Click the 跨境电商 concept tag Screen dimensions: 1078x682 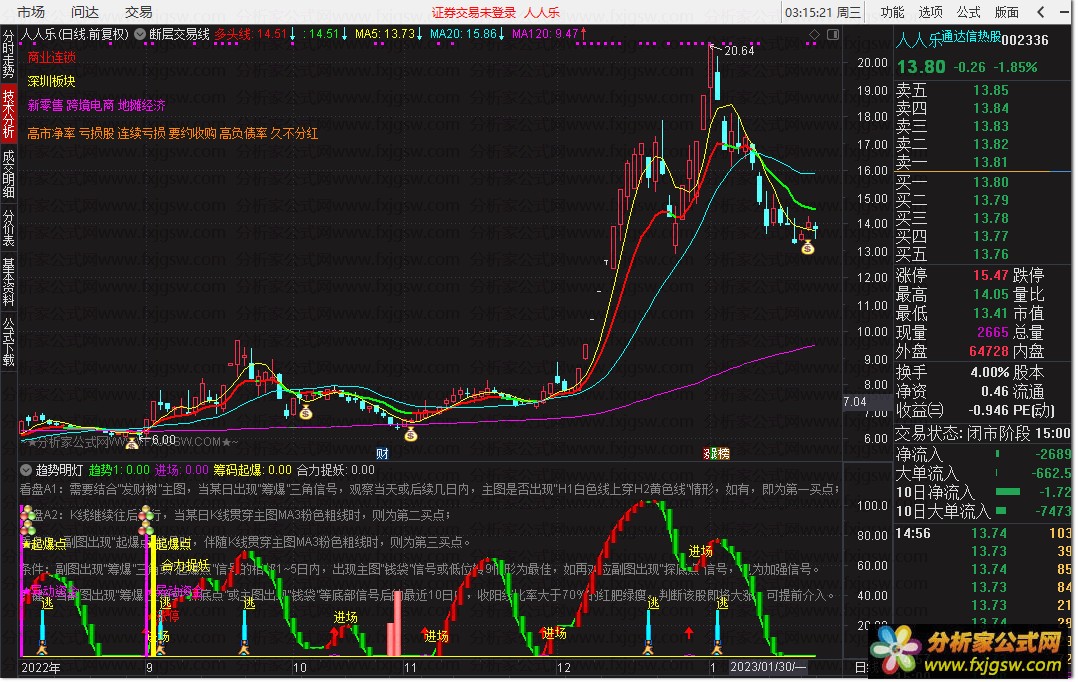pyautogui.click(x=90, y=105)
